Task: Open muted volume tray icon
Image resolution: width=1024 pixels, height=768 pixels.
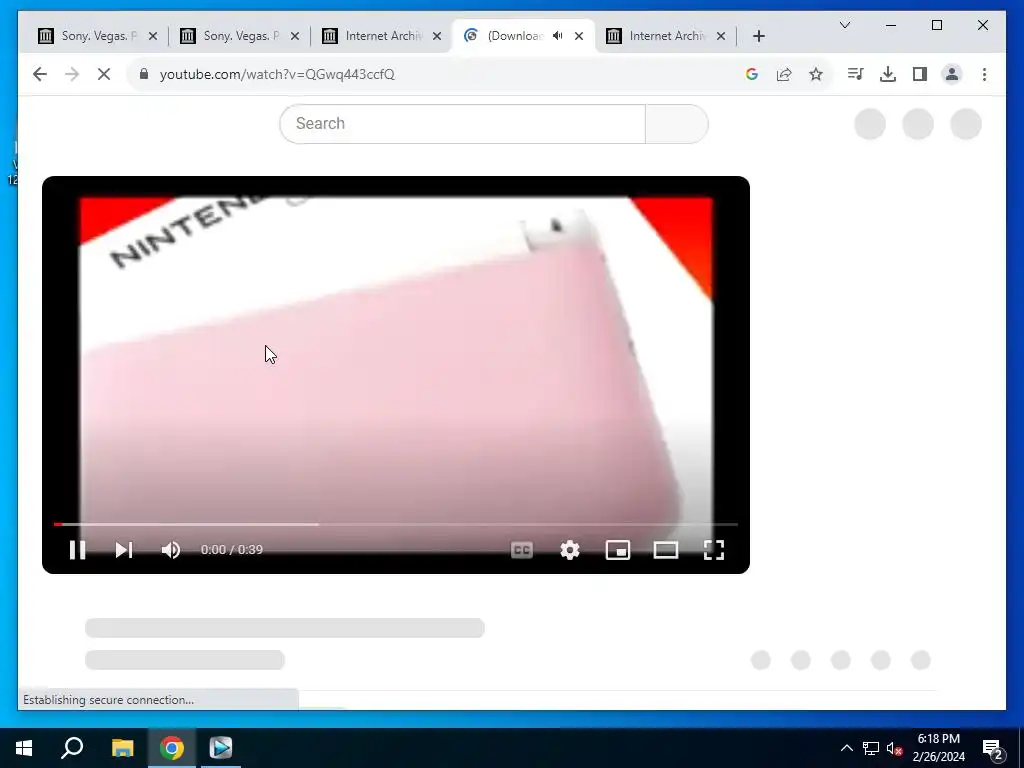Action: tap(895, 748)
